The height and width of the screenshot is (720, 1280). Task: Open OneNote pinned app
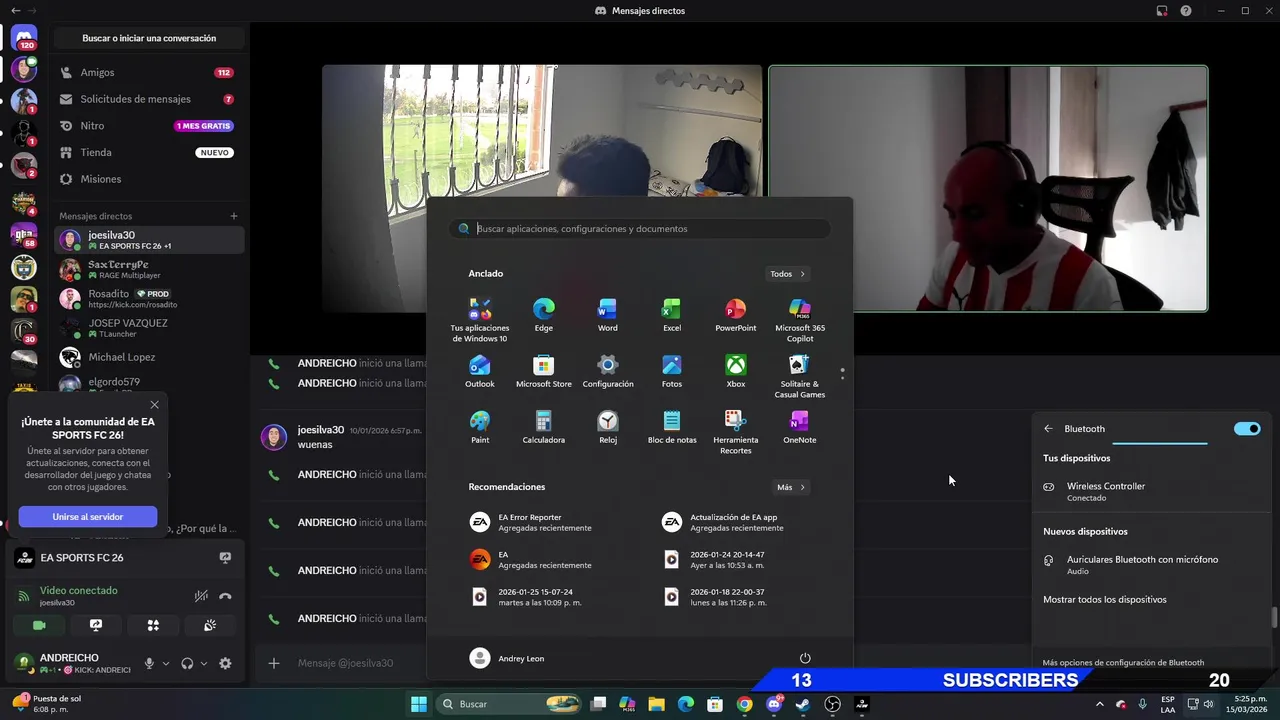[x=799, y=427]
